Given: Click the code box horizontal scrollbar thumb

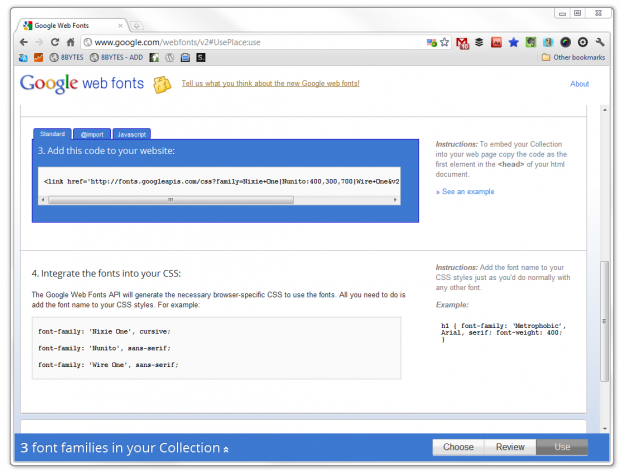Looking at the screenshot, I should click(x=171, y=200).
